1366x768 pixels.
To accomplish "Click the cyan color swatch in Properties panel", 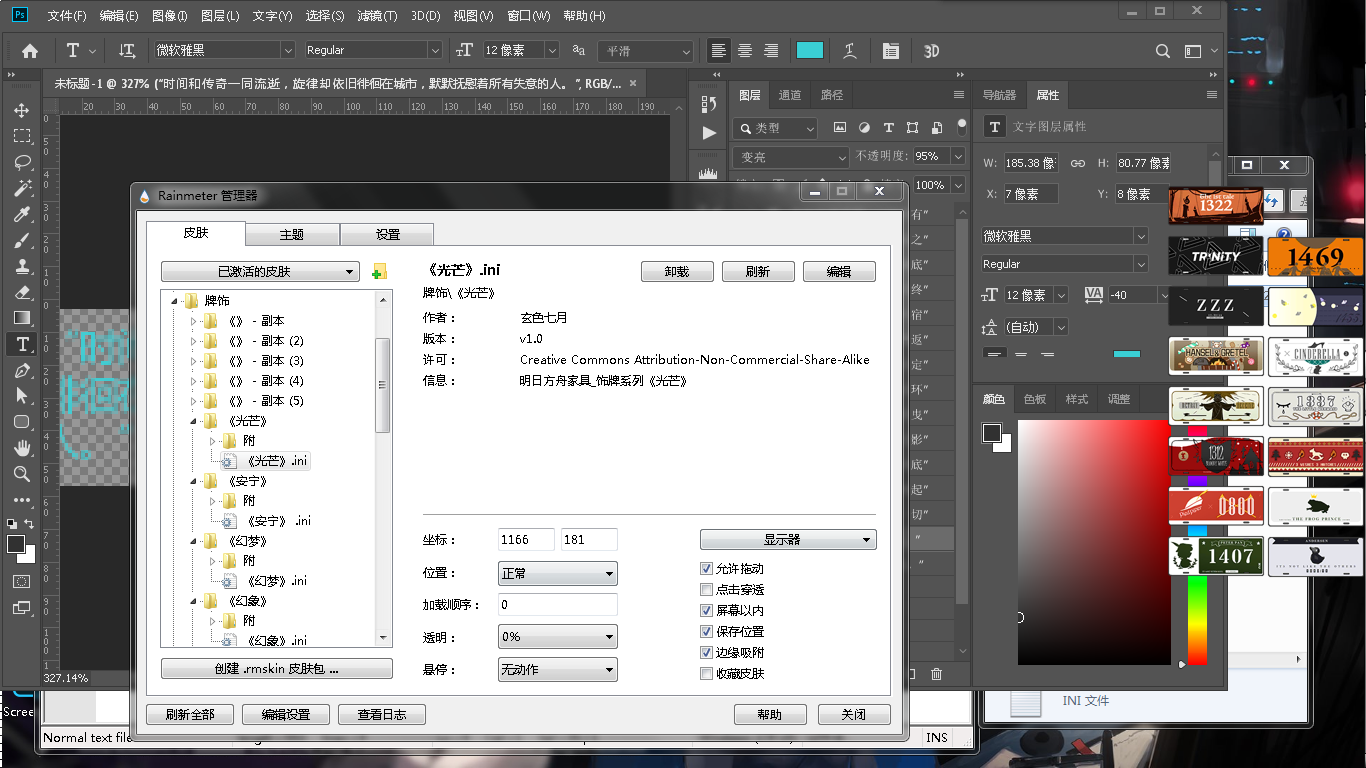I will coord(1127,353).
